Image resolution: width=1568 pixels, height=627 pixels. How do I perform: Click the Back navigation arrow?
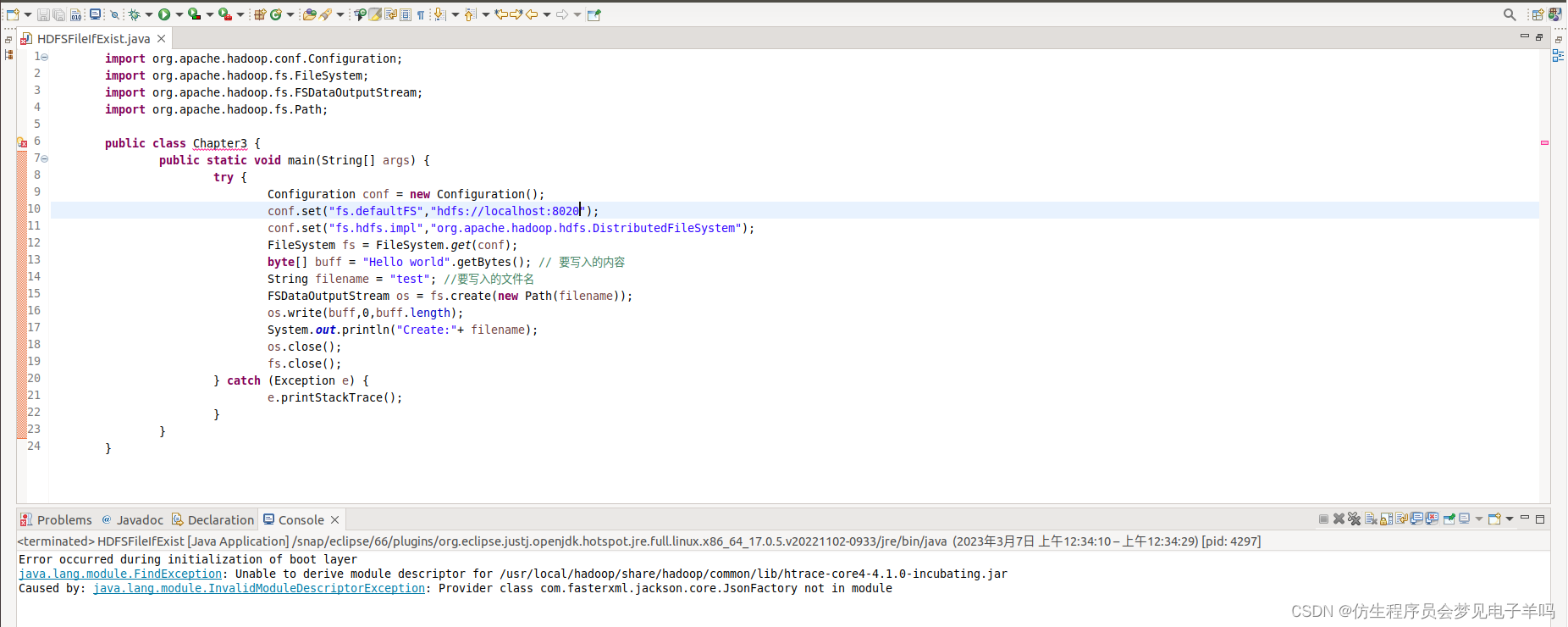pyautogui.click(x=532, y=14)
